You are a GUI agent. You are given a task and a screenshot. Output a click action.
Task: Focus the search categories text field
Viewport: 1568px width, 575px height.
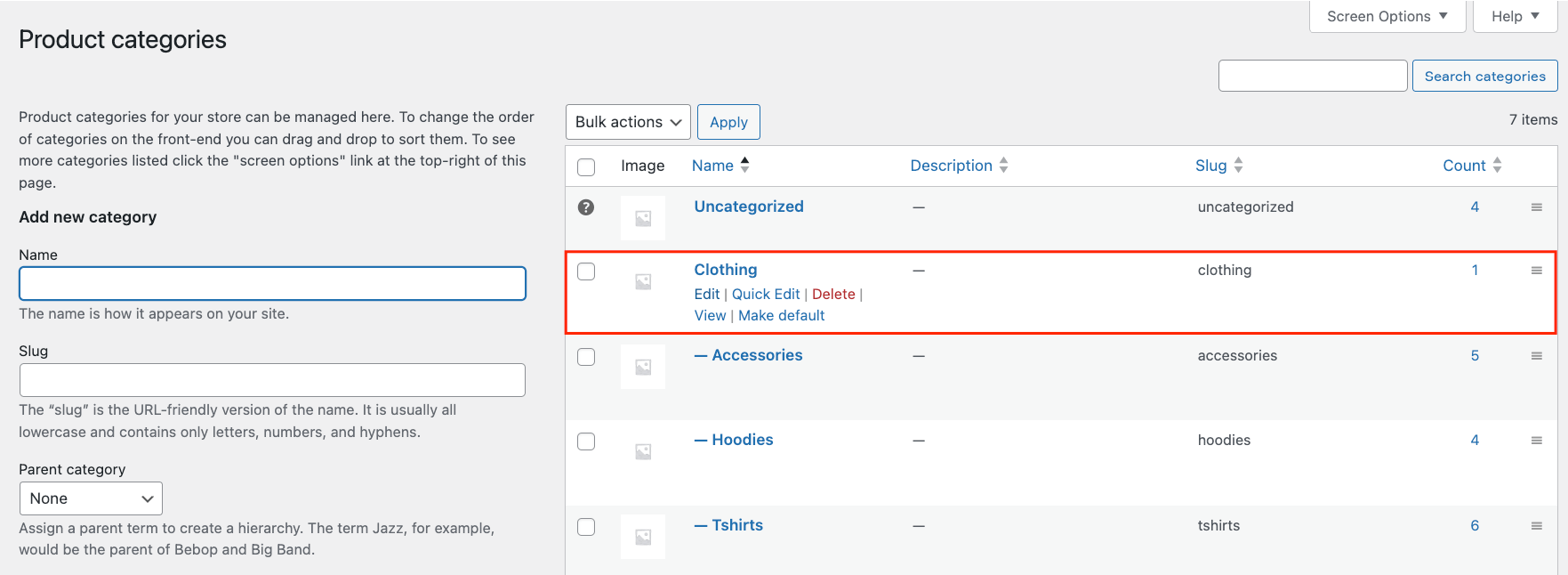coord(1313,76)
